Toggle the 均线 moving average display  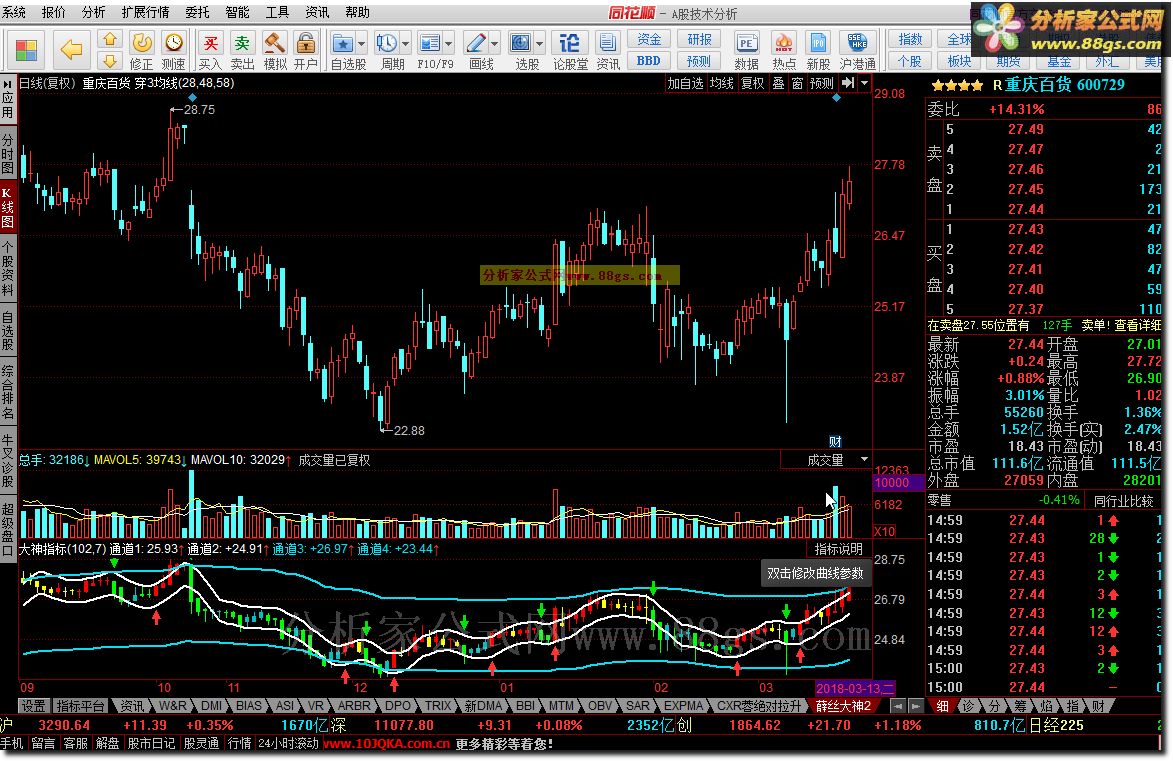[722, 83]
